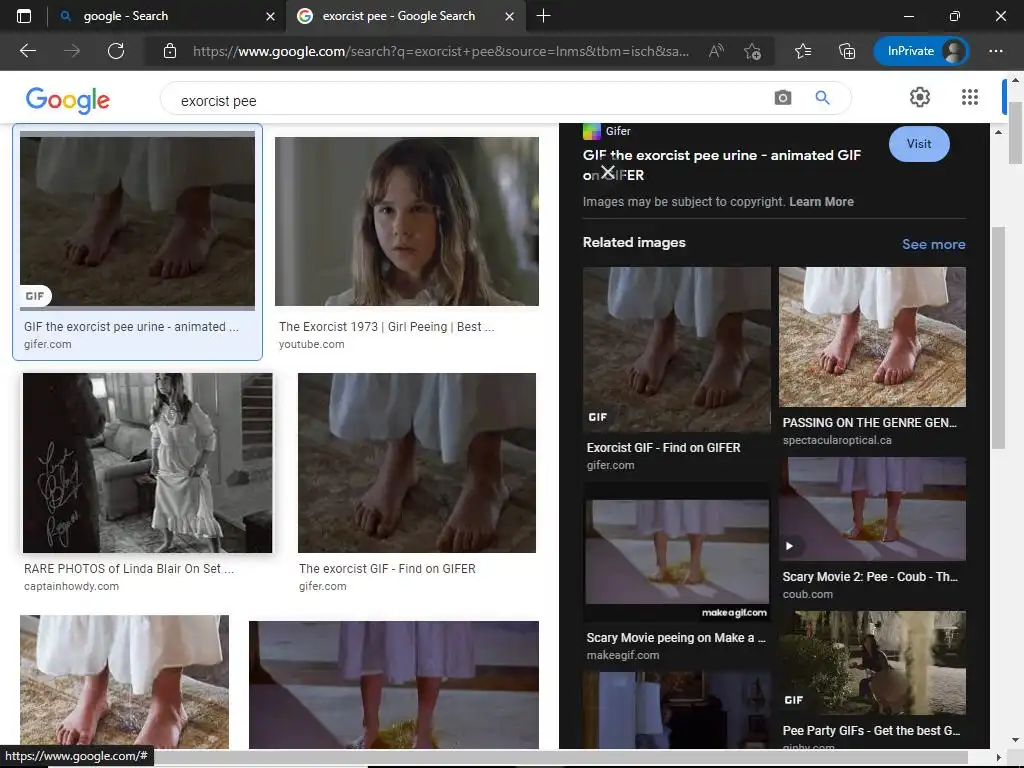Open the preview title 'GIF the exorcist pee urine'
This screenshot has height=768, width=1024.
722,165
